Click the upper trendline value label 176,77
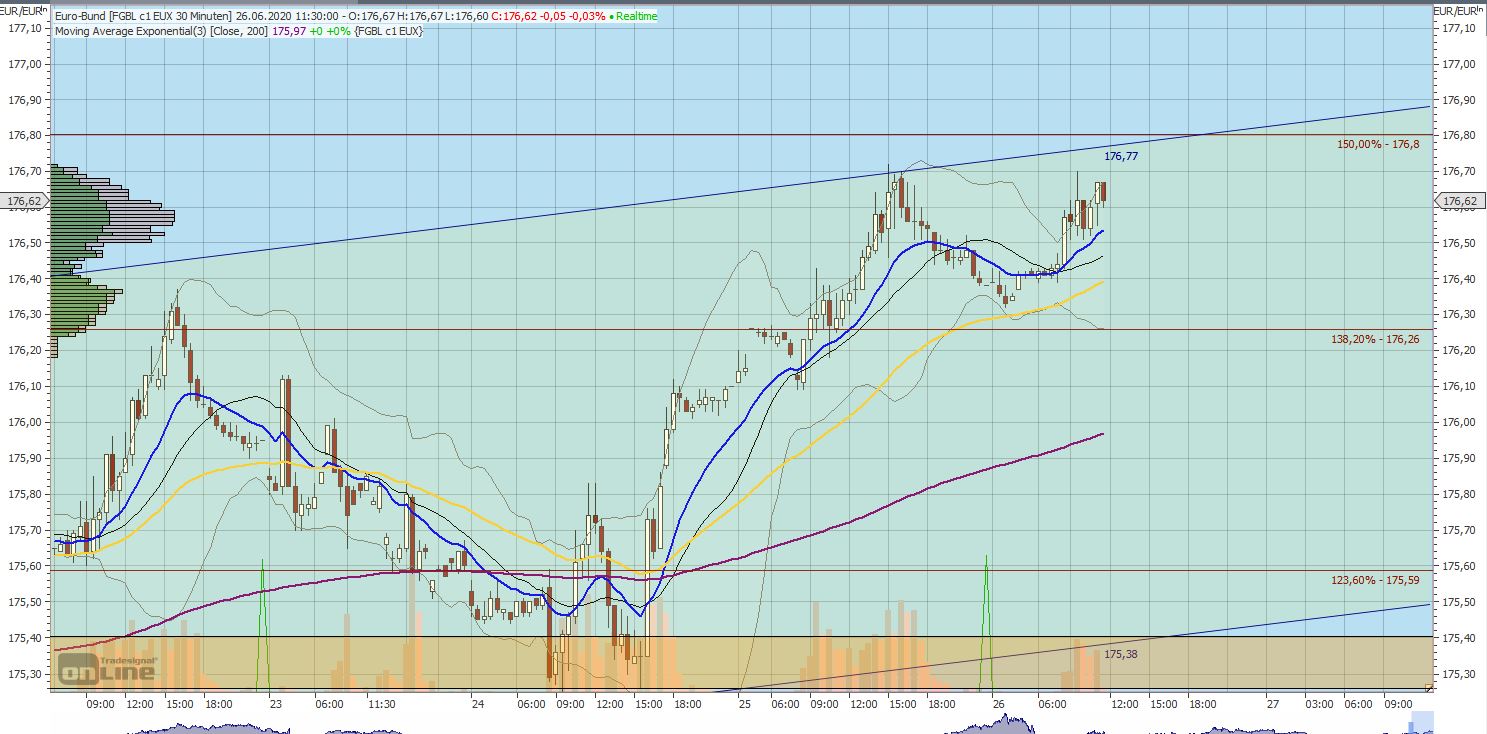 click(1121, 157)
